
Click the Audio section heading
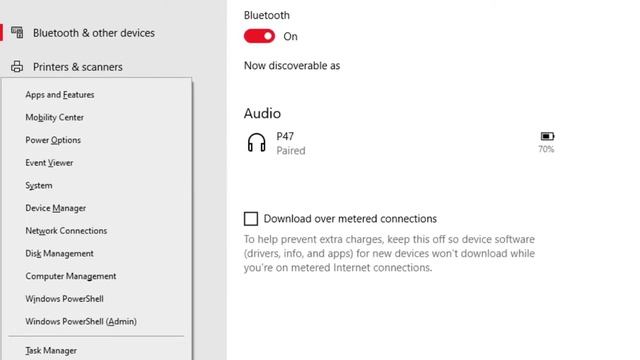[x=262, y=113]
